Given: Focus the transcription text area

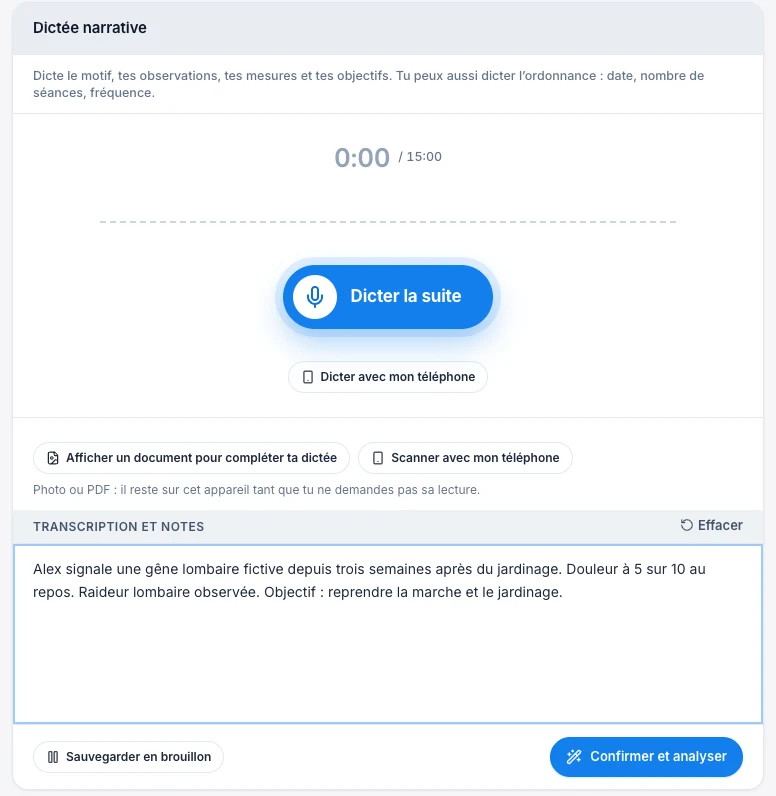Looking at the screenshot, I should tap(388, 634).
